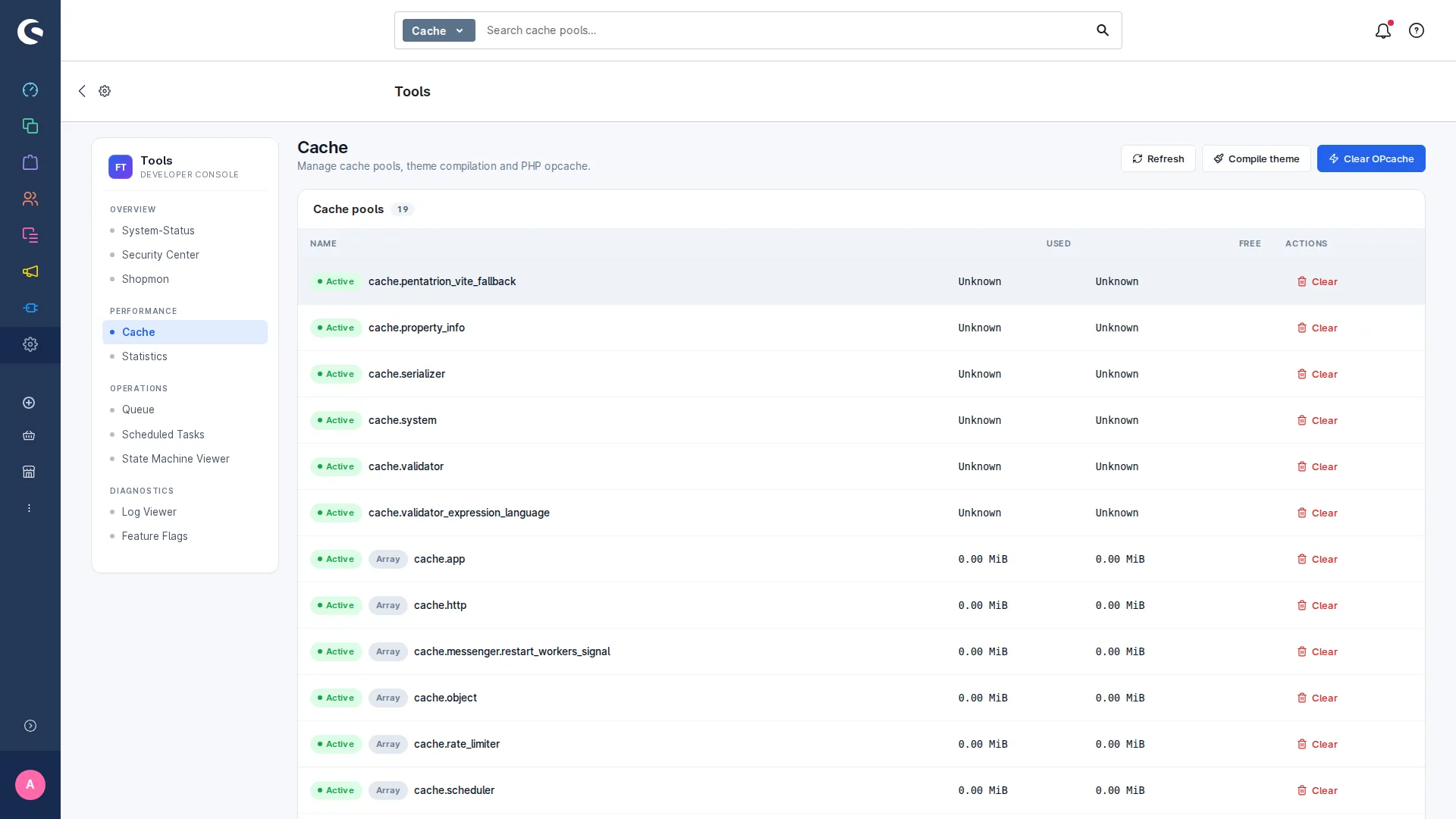Focus the Search cache pools field
Image resolution: width=1456 pixels, height=819 pixels.
coord(784,30)
